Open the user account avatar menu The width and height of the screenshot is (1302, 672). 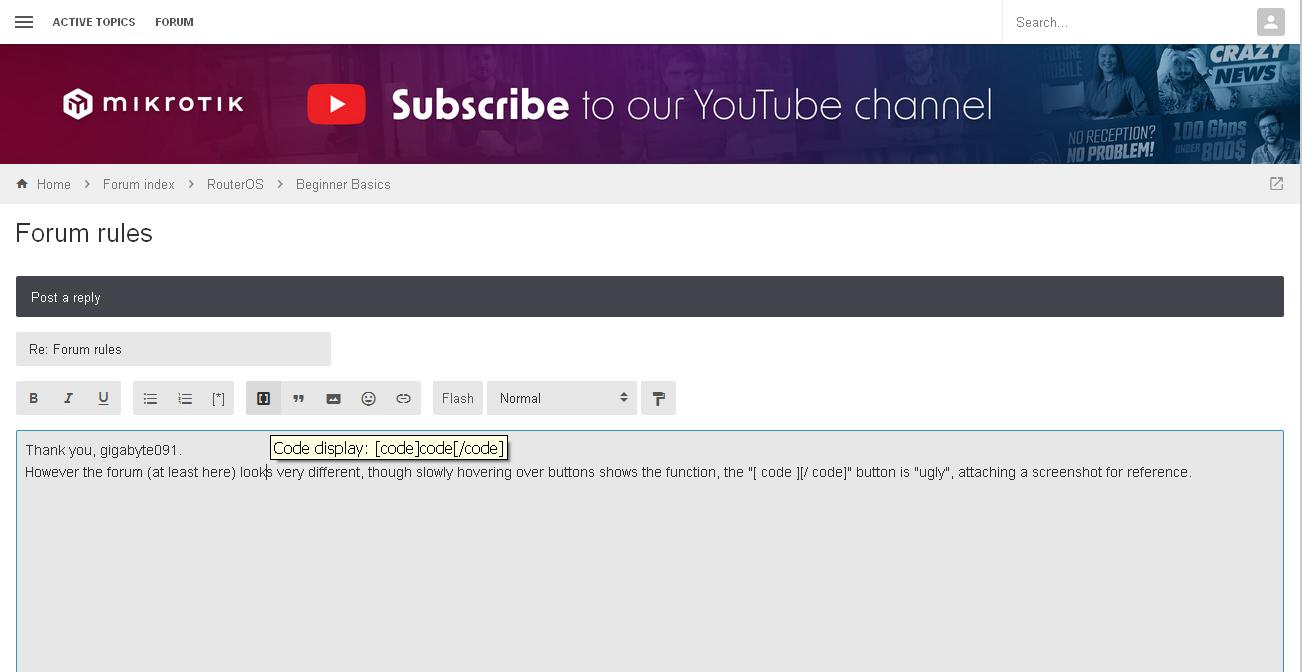(x=1270, y=22)
